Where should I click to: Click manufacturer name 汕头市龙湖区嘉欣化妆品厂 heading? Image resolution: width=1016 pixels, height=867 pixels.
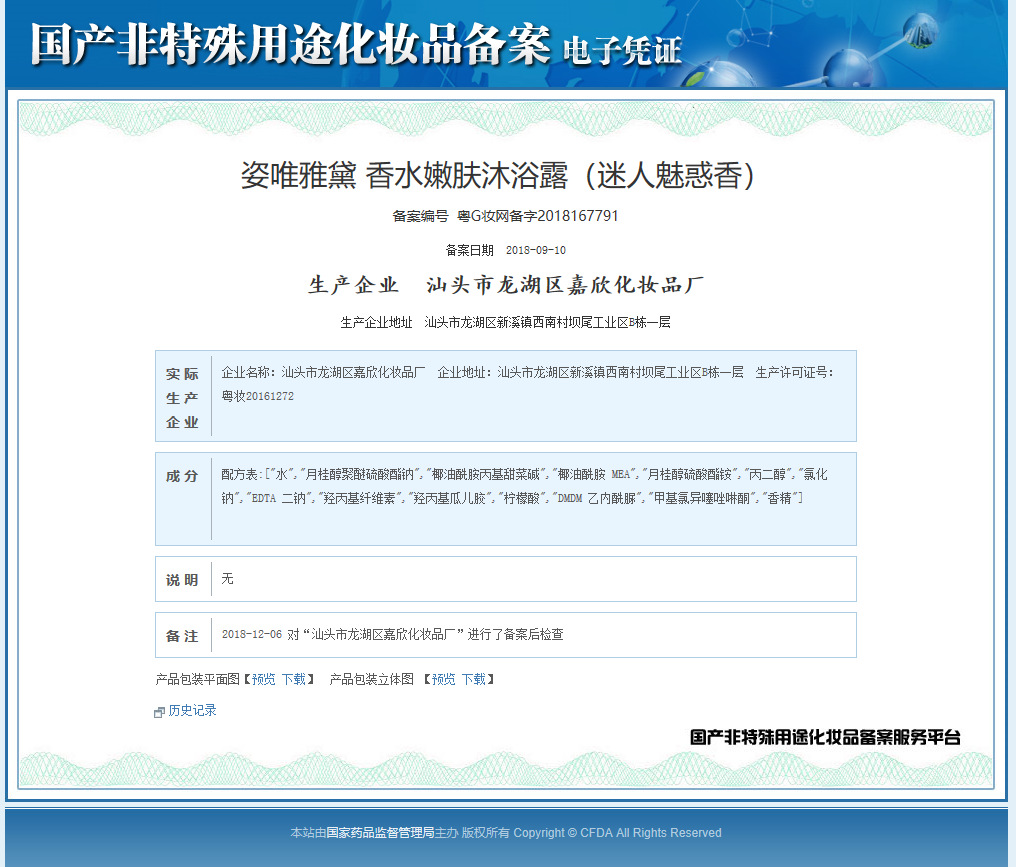(x=564, y=284)
